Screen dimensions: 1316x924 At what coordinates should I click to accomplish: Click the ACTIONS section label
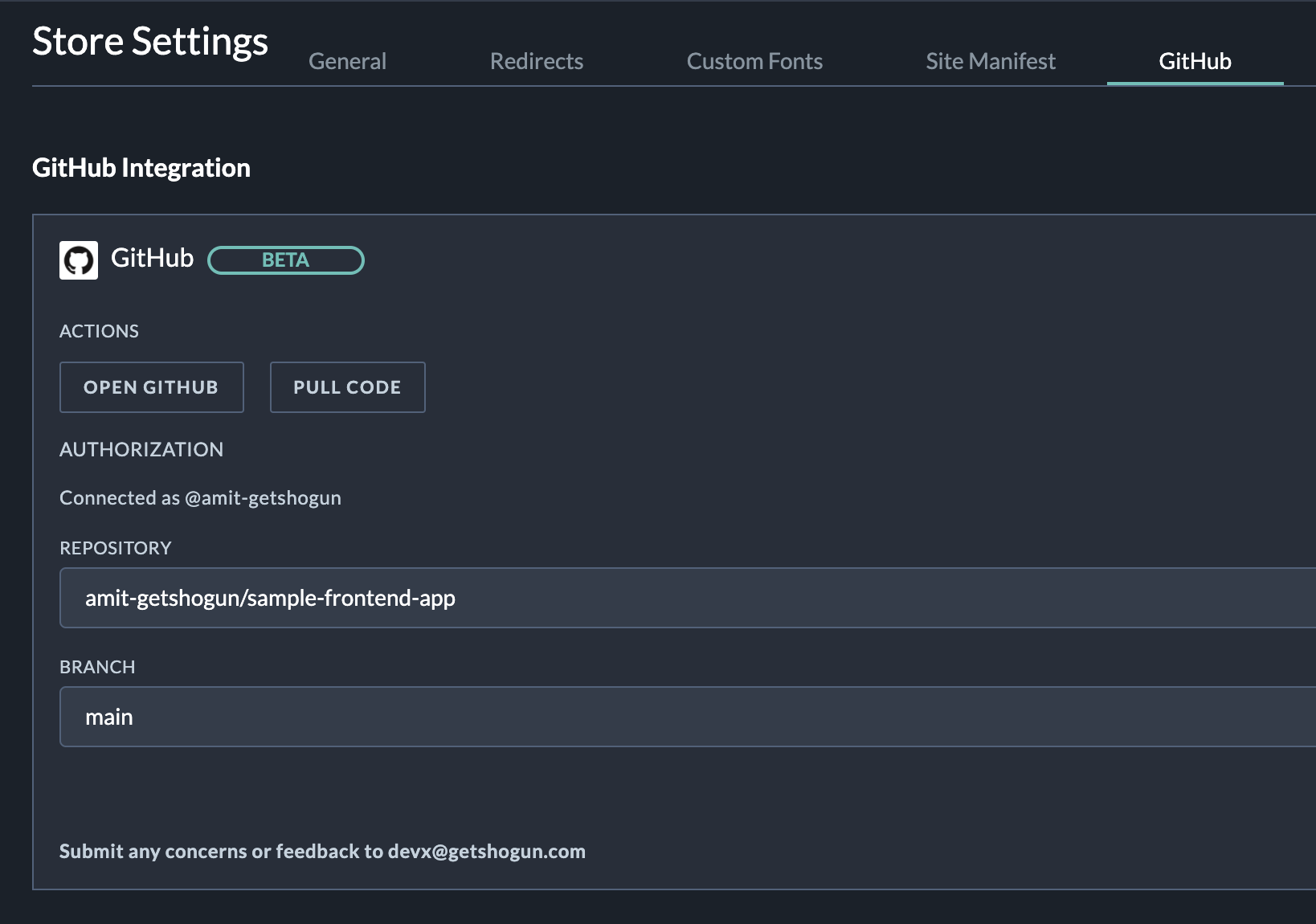point(99,331)
